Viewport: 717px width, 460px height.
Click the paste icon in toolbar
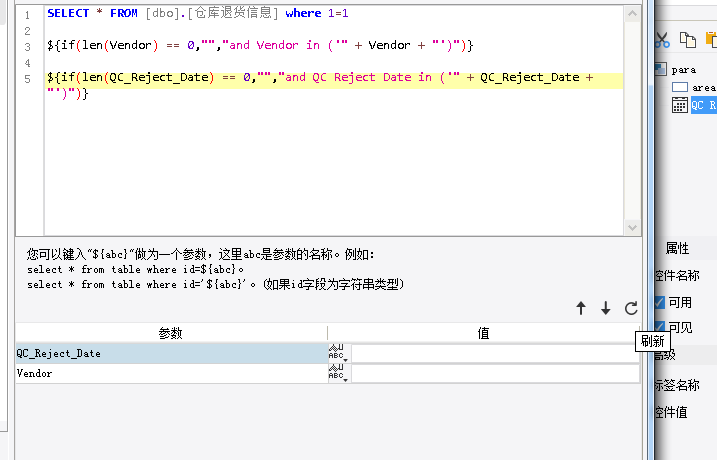pos(711,40)
